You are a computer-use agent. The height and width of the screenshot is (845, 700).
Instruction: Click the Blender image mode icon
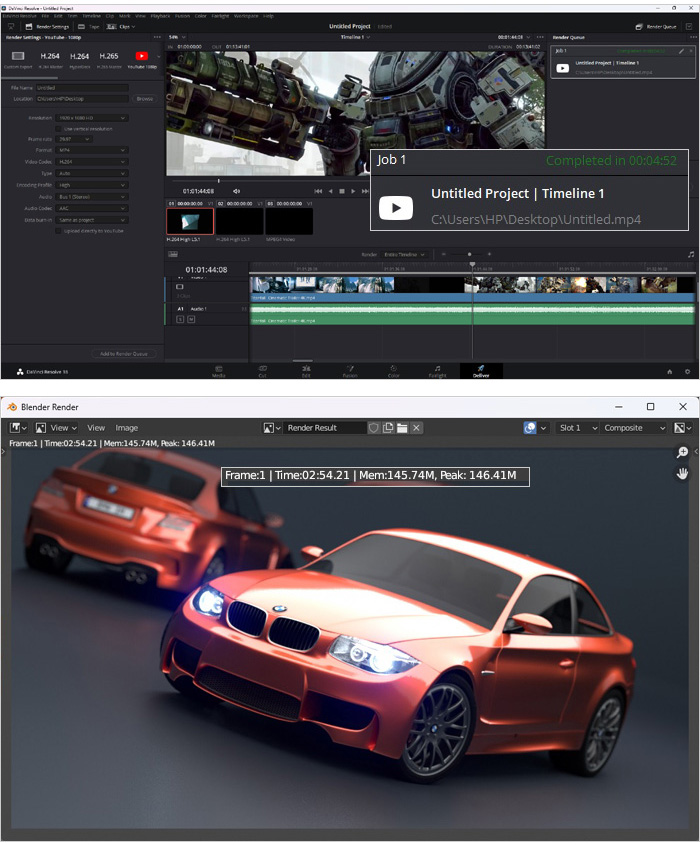[40, 427]
